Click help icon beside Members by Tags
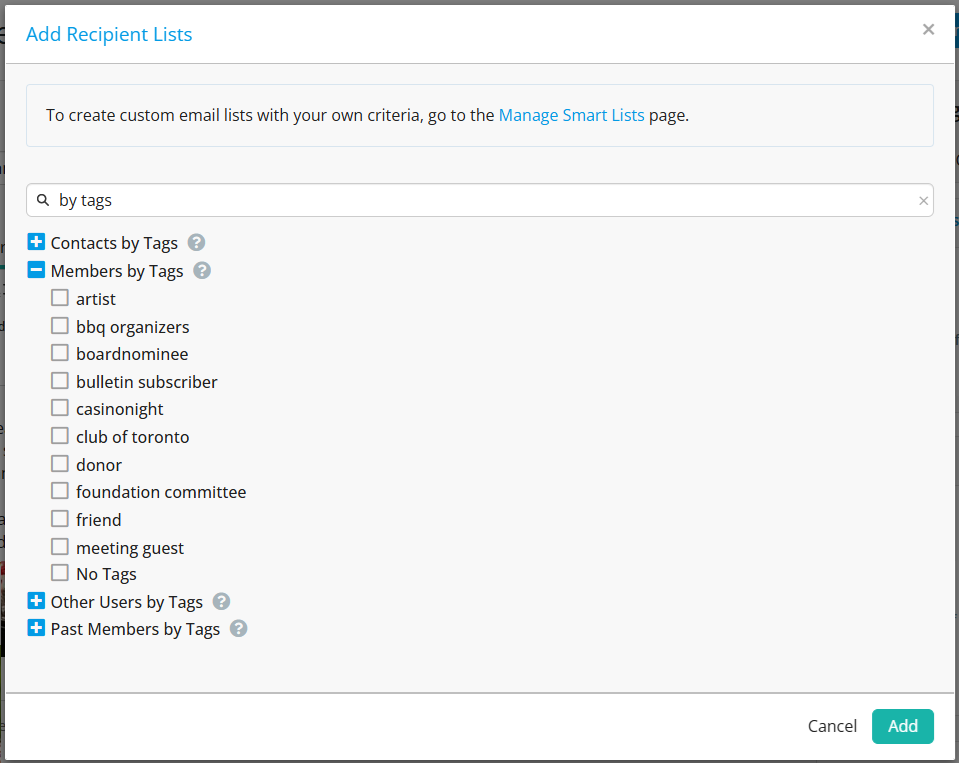The height and width of the screenshot is (763, 959). (202, 271)
